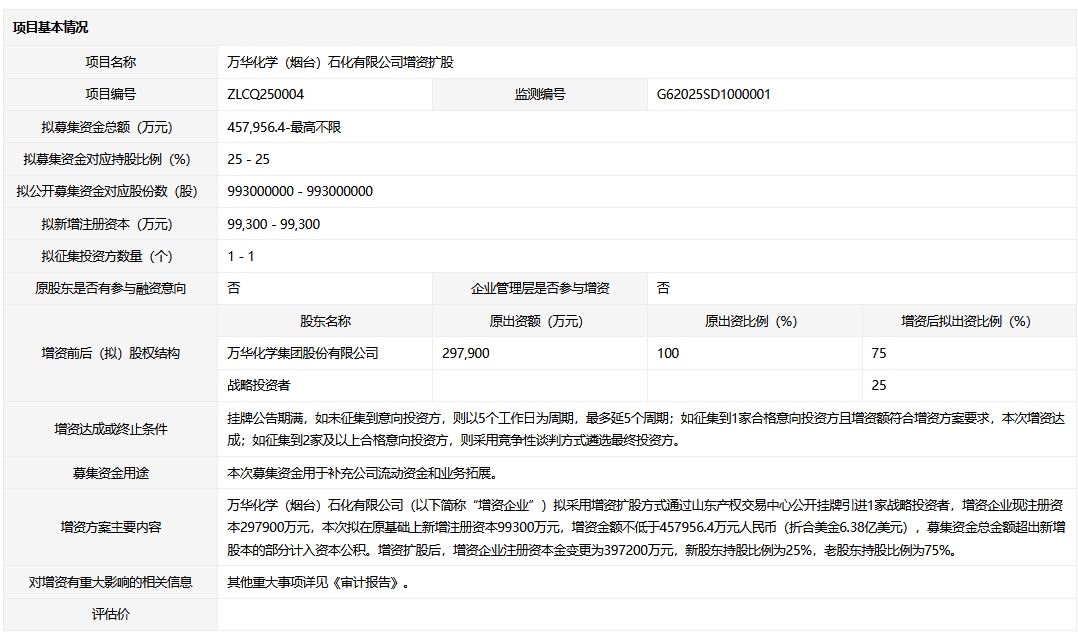The width and height of the screenshot is (1078, 639).
Task: Click the '评估价' row label
Action: click(111, 614)
